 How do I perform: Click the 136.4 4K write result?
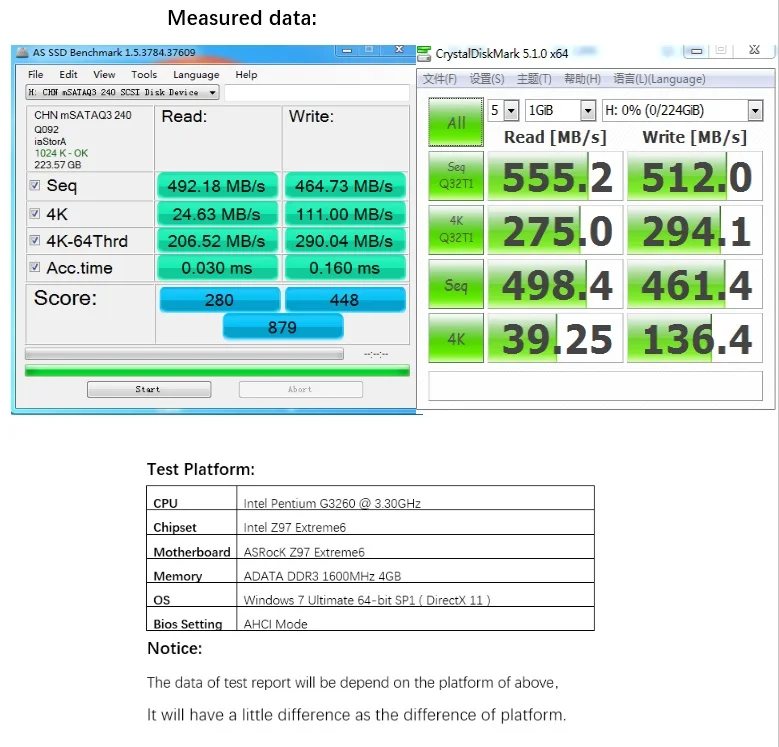pos(695,338)
